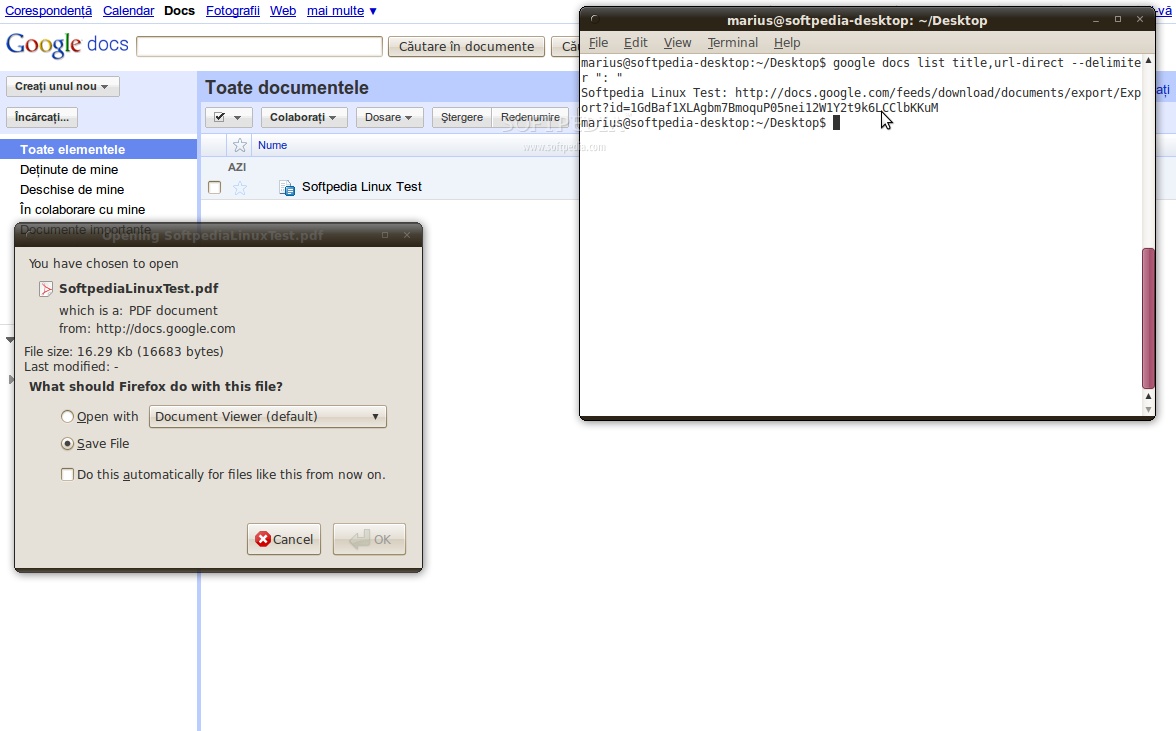Open the Colaborați dropdown menu
Viewport: 1176px width, 731px height.
(x=303, y=118)
